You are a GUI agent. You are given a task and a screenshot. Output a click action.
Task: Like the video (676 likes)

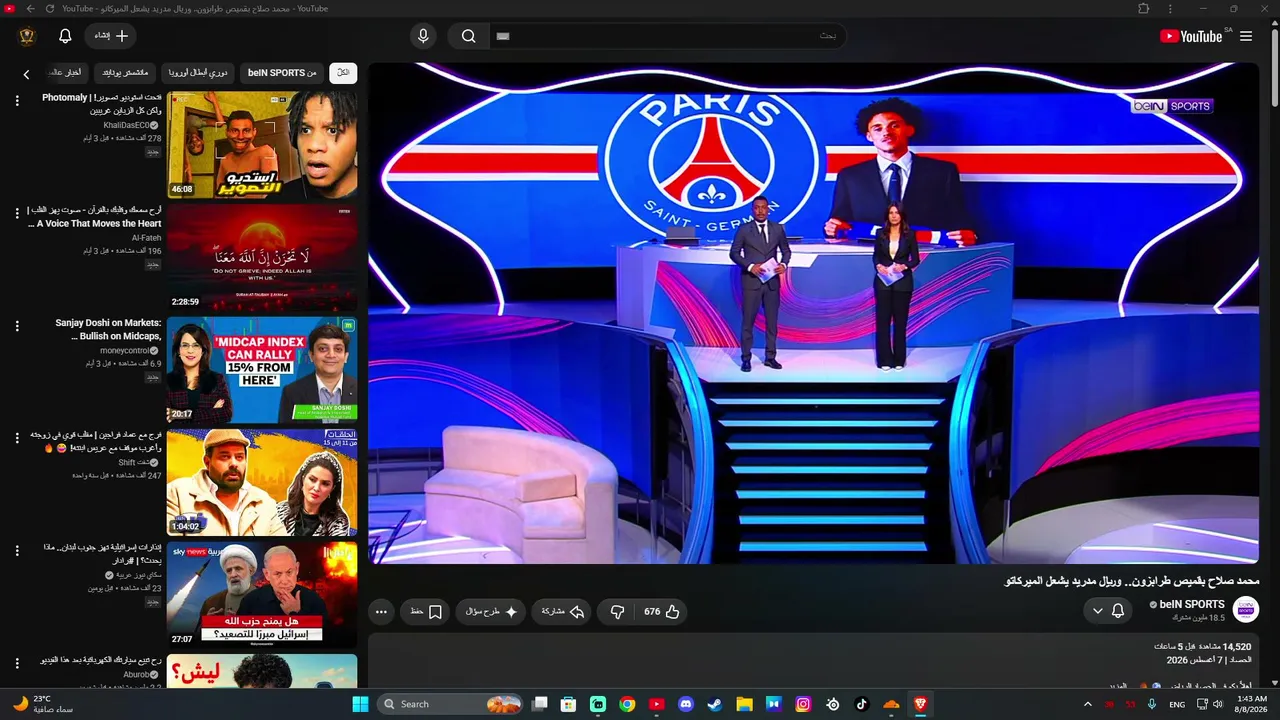pyautogui.click(x=661, y=611)
